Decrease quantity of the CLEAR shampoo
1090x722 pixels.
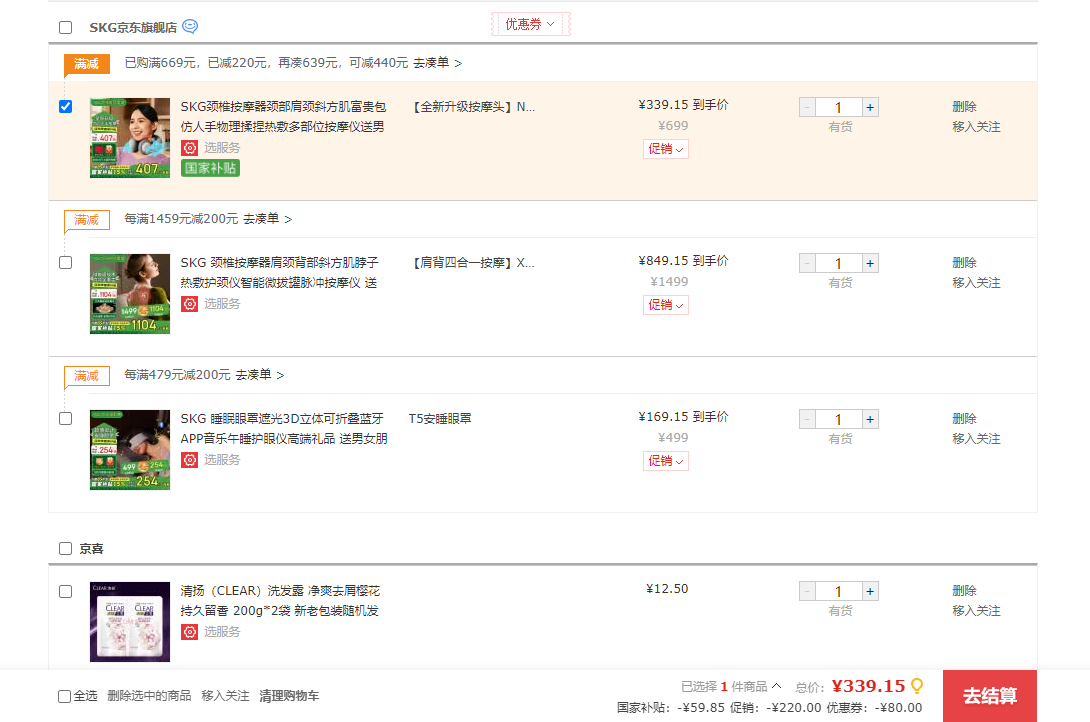(x=807, y=592)
